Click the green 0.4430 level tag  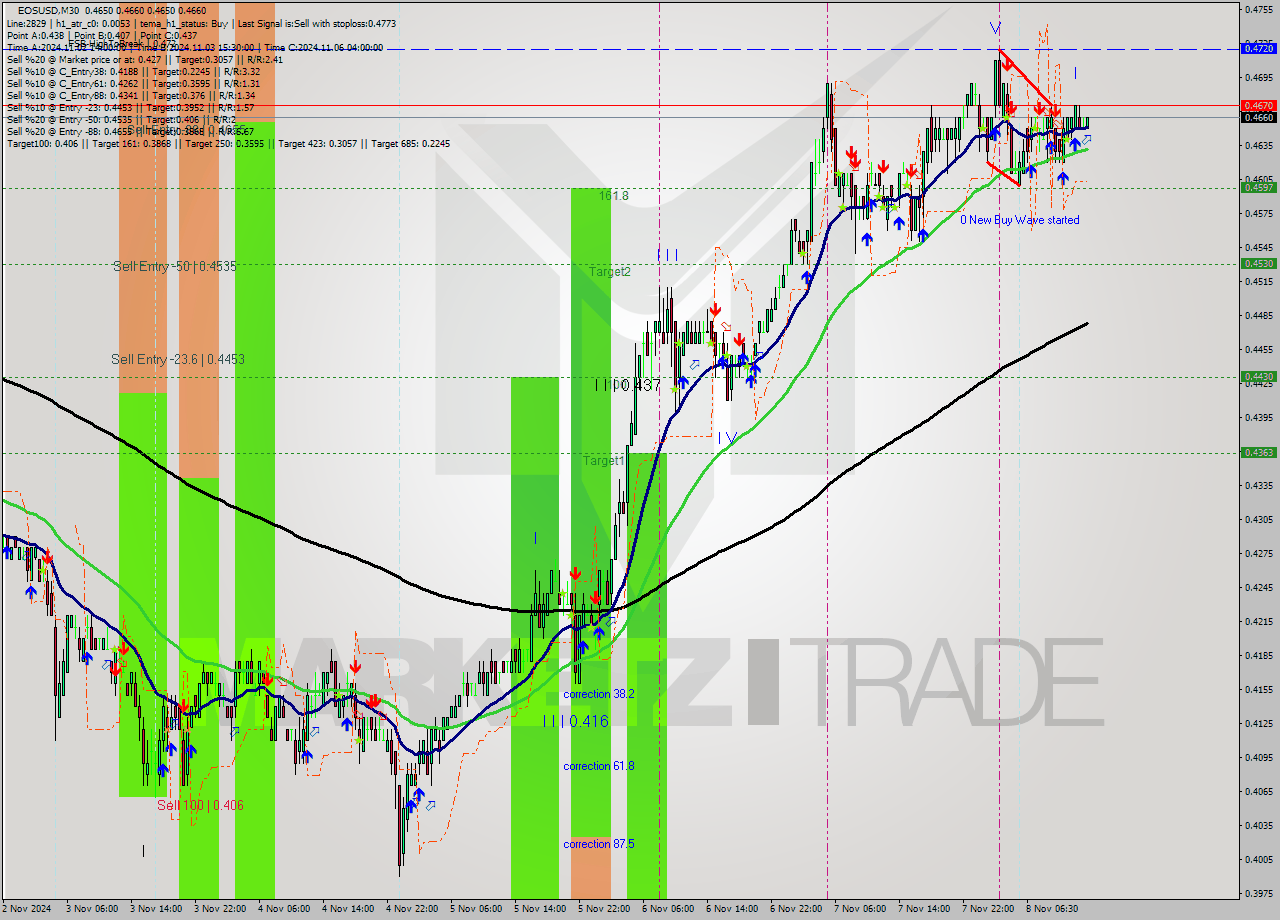coord(1258,377)
